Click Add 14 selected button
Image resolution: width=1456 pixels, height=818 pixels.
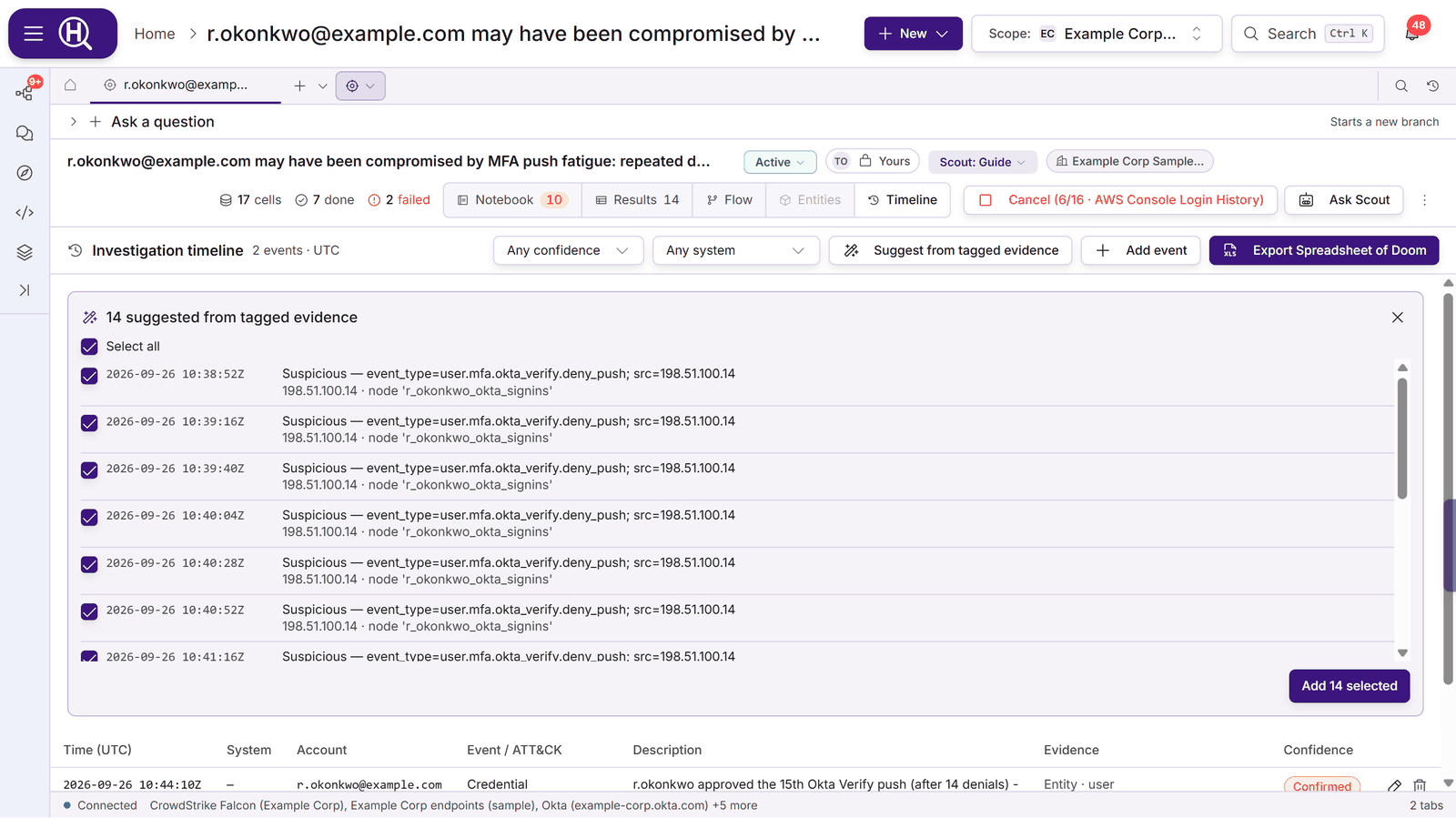pyautogui.click(x=1349, y=686)
